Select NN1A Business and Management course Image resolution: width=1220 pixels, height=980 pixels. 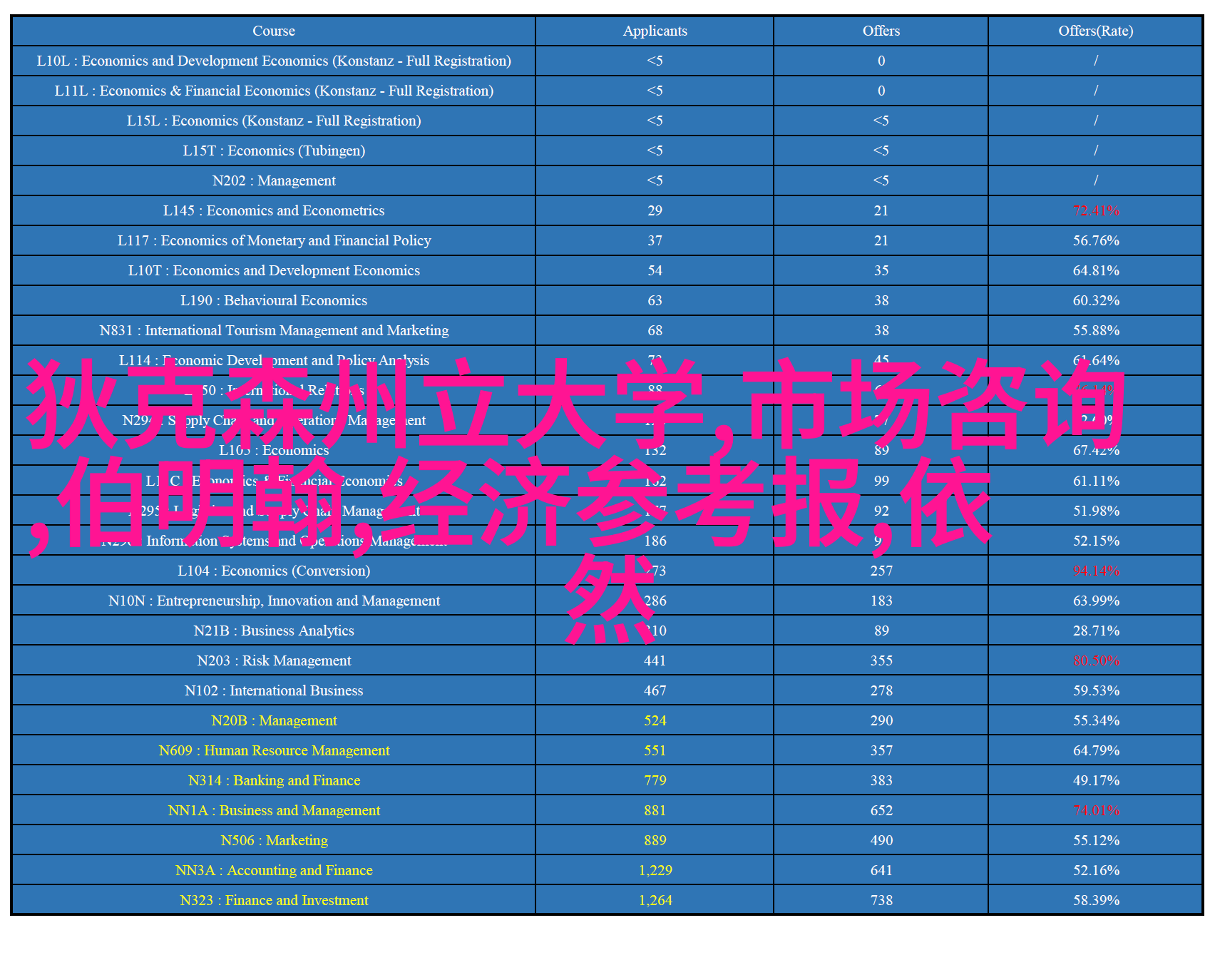274,810
